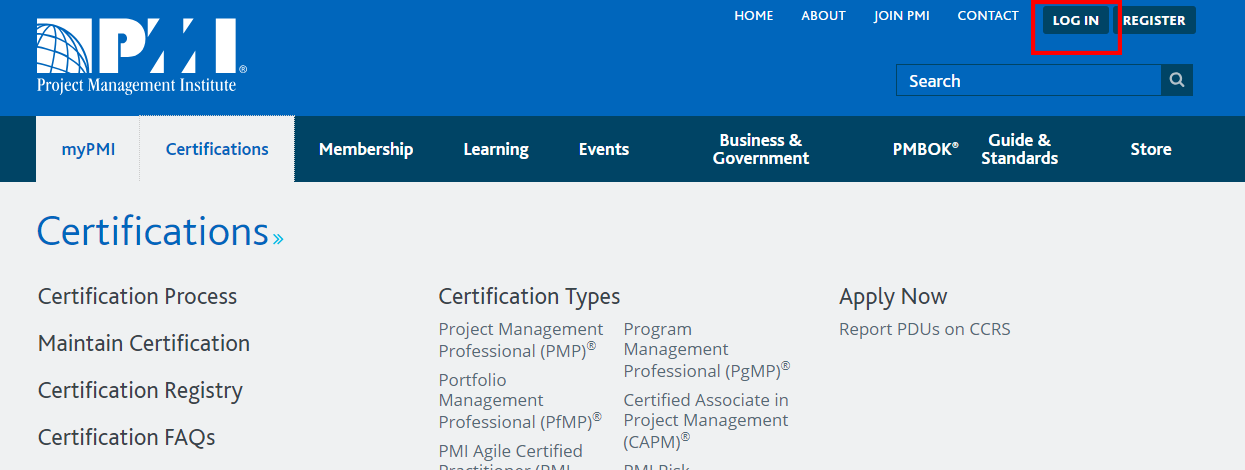This screenshot has height=470, width=1245.
Task: Open the HOME link
Action: click(x=754, y=16)
